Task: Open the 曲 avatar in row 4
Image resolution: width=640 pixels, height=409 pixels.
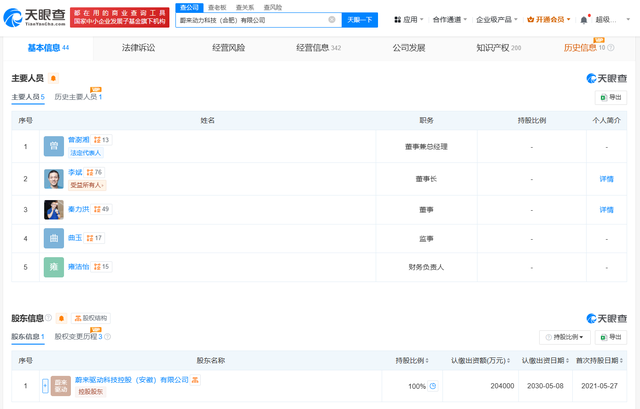Action: pos(54,238)
